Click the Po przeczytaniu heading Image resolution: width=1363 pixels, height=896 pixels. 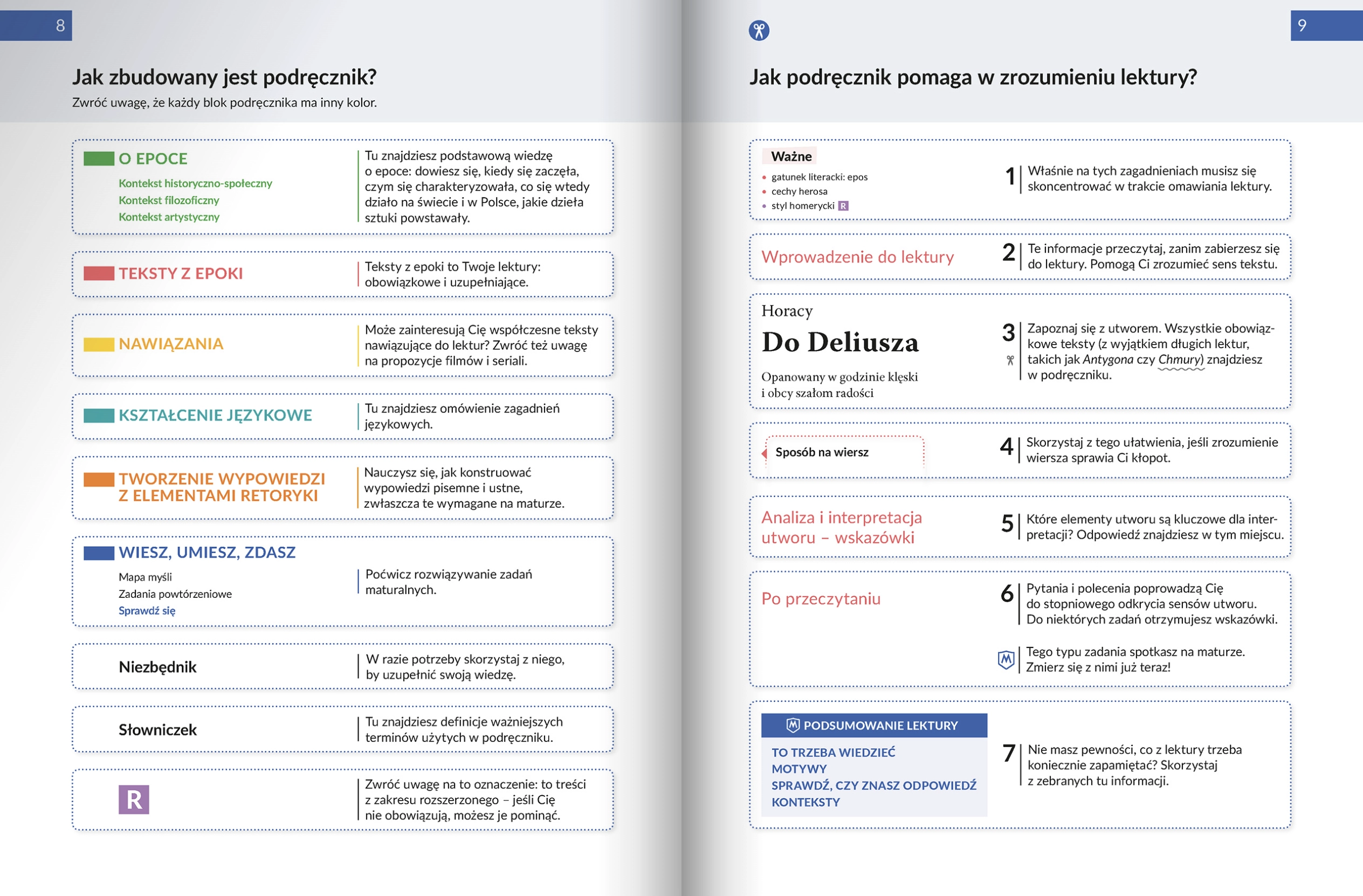(821, 599)
